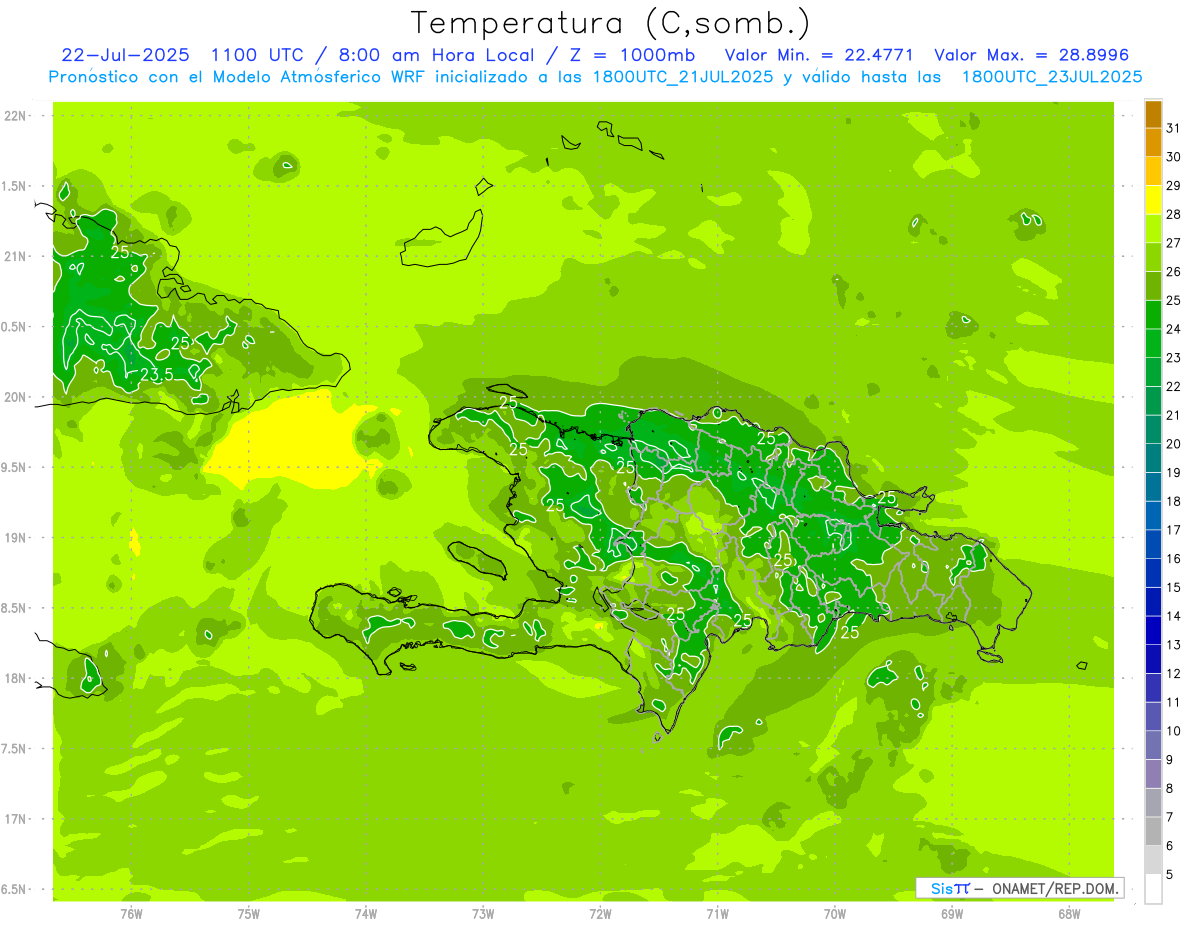
Task: Select the '75W' longitude label
Action: tap(249, 913)
